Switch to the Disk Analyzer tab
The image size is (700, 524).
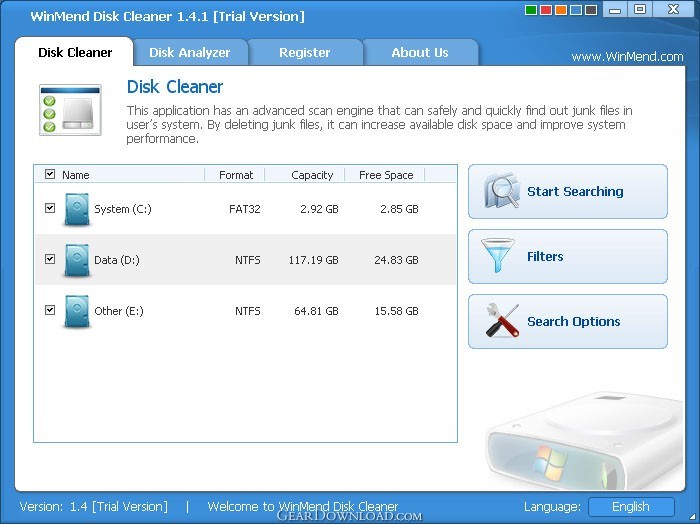tap(190, 53)
